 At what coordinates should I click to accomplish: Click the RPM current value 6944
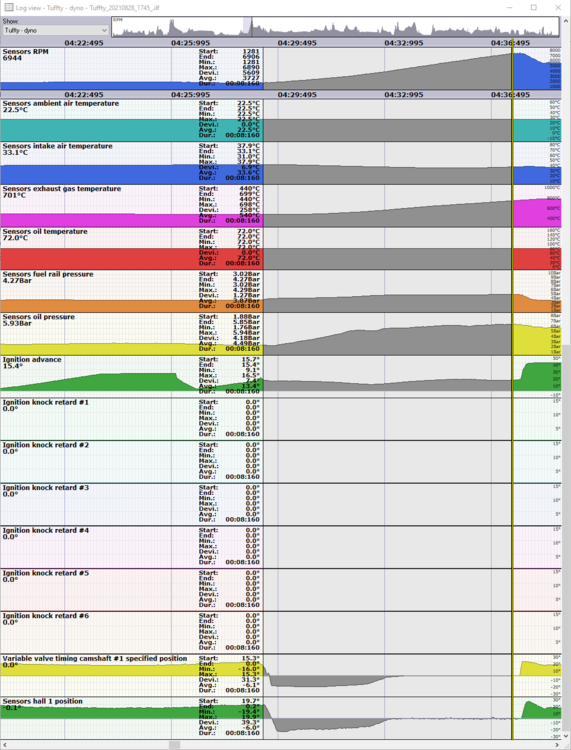(12, 58)
